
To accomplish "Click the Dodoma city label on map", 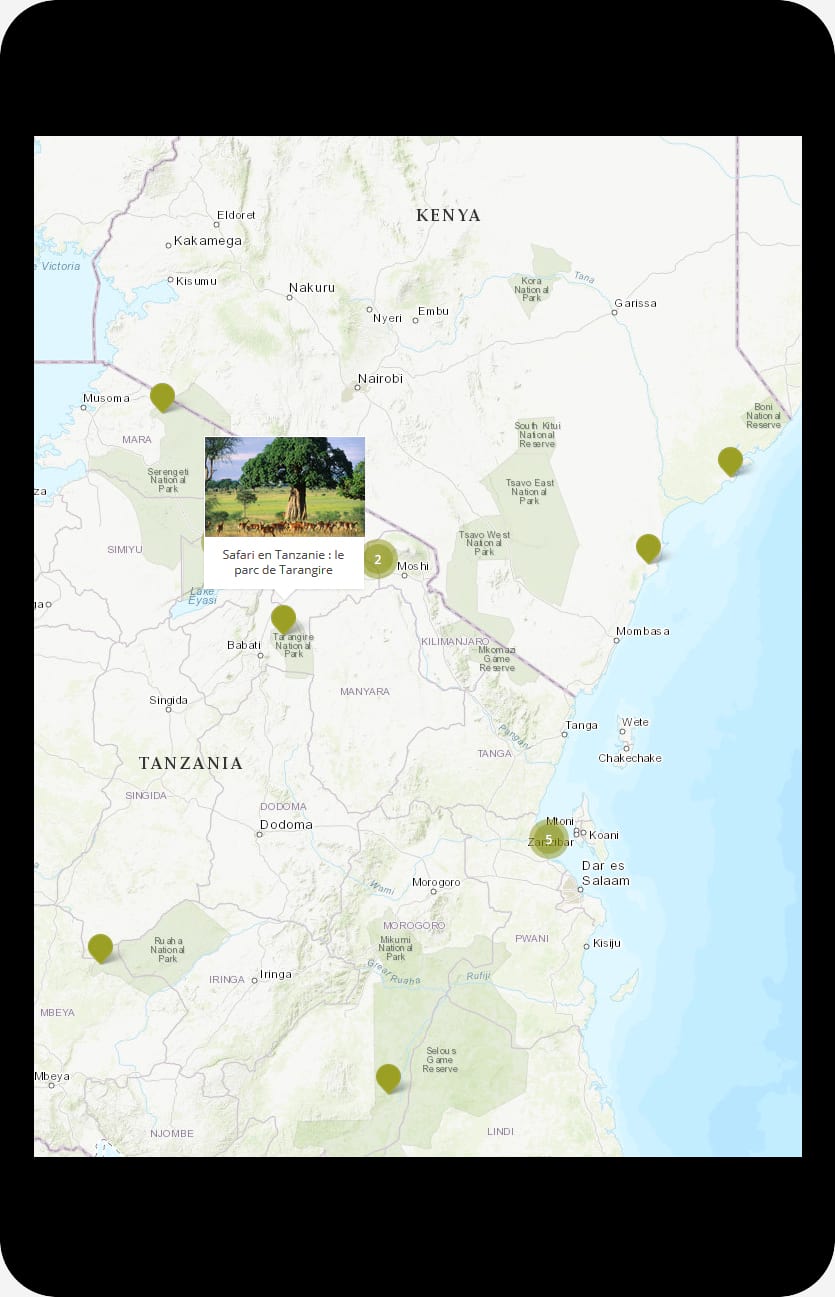I will coord(286,825).
